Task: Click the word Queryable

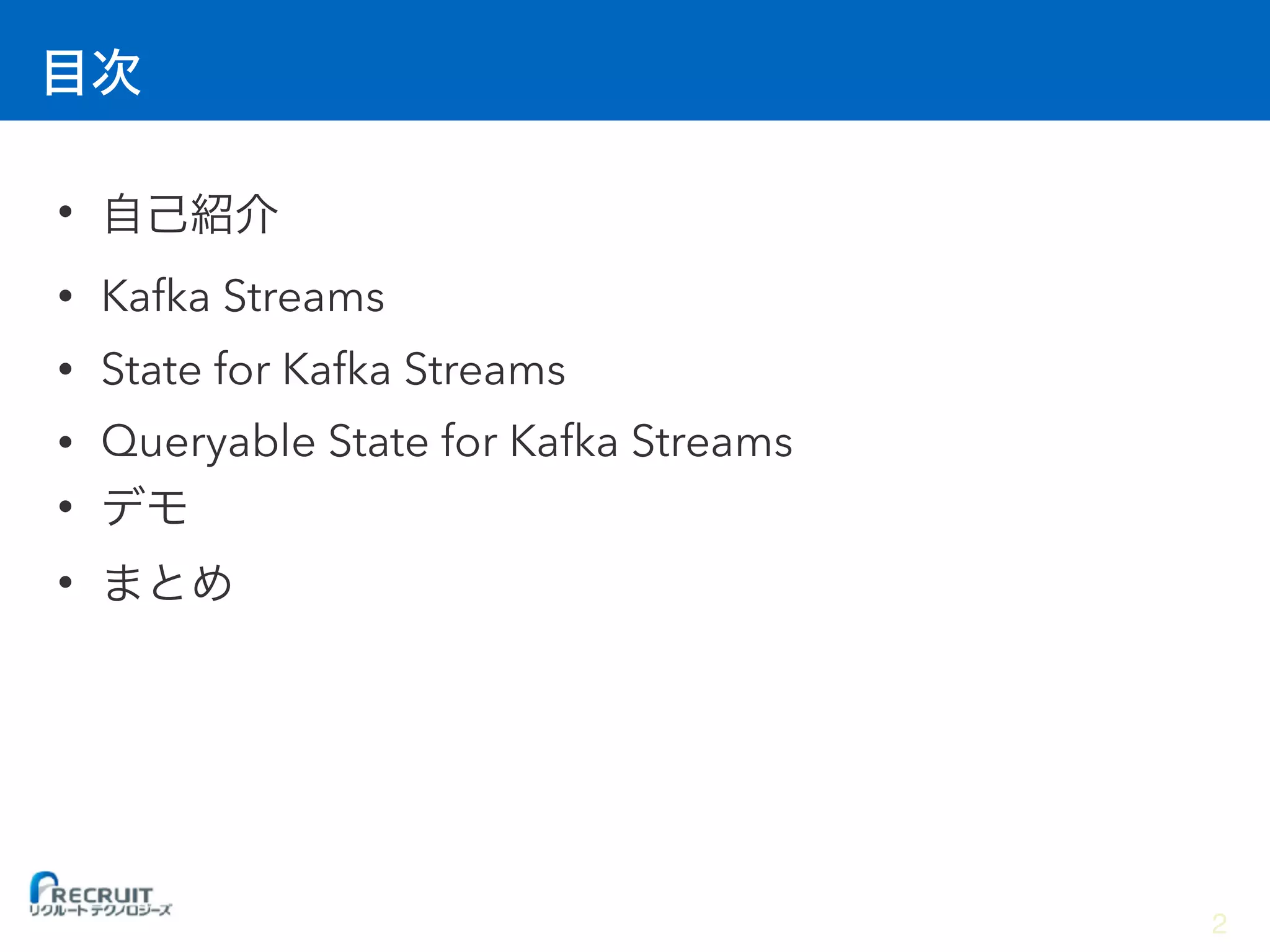Action: coord(209,442)
